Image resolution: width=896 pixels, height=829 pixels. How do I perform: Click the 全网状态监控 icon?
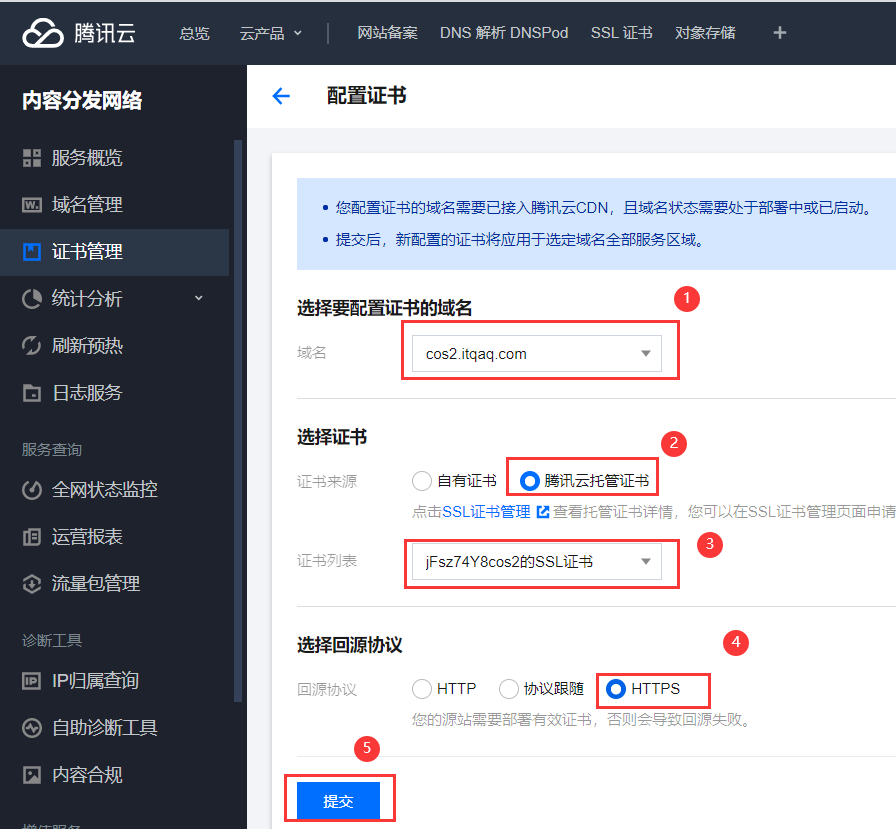coord(31,490)
